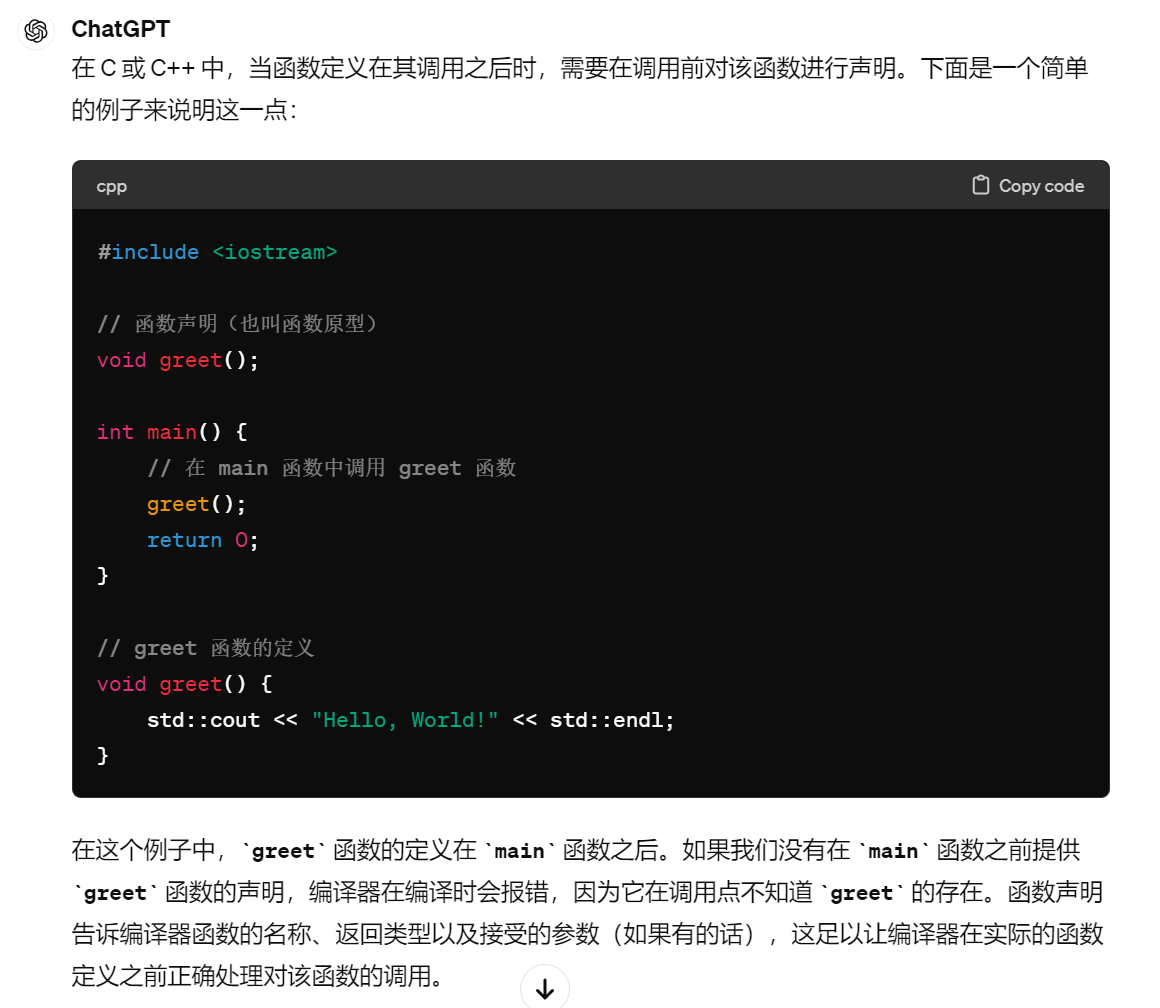Click the std::cout Hello, World! line
Image resolution: width=1160 pixels, height=1008 pixels.
pyautogui.click(x=411, y=720)
